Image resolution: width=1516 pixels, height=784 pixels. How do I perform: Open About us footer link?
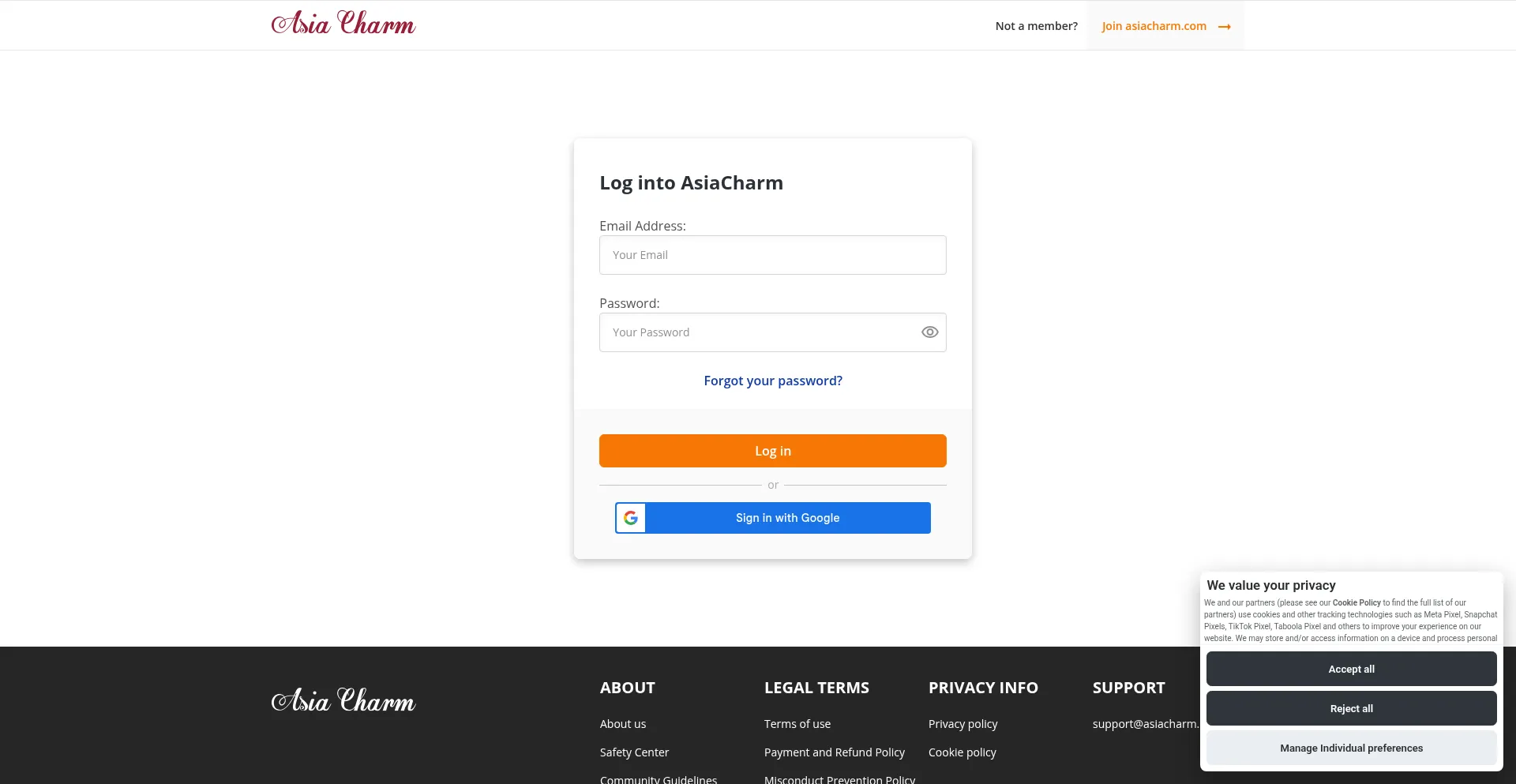[x=623, y=724]
